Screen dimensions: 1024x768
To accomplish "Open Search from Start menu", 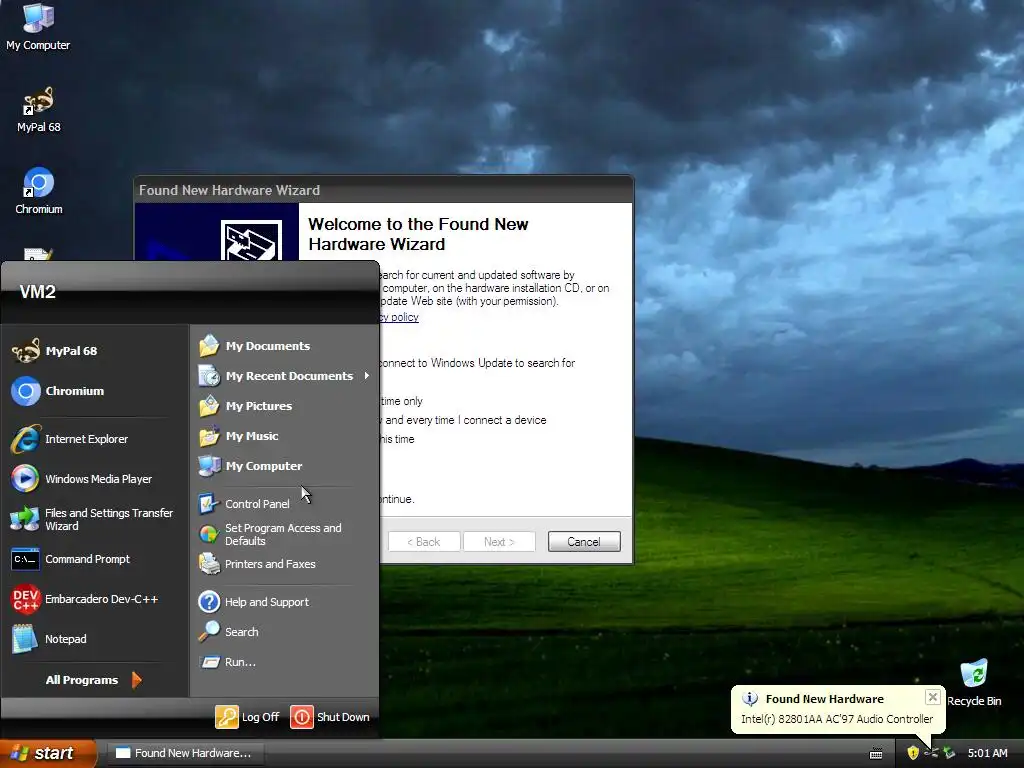I will pyautogui.click(x=284, y=632).
